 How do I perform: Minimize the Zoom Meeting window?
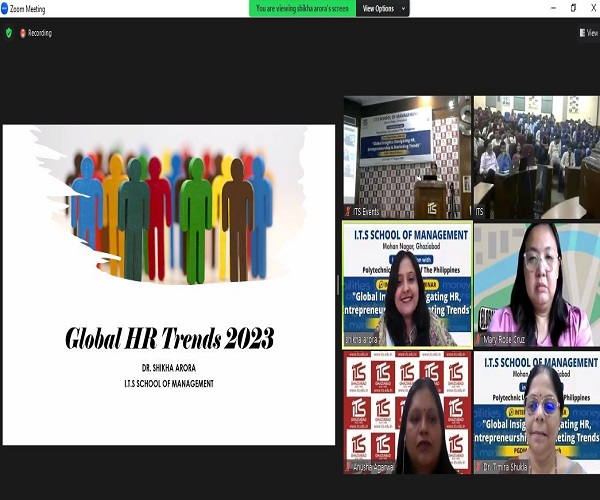point(553,8)
